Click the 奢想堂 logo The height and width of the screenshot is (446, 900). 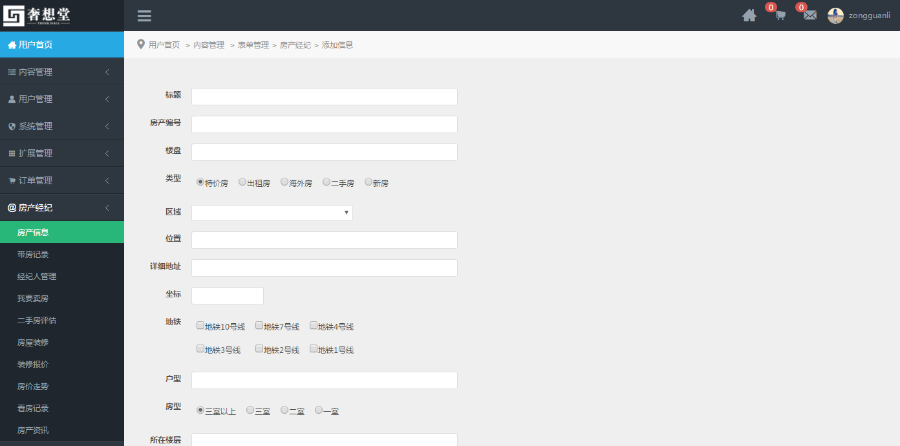pyautogui.click(x=37, y=15)
